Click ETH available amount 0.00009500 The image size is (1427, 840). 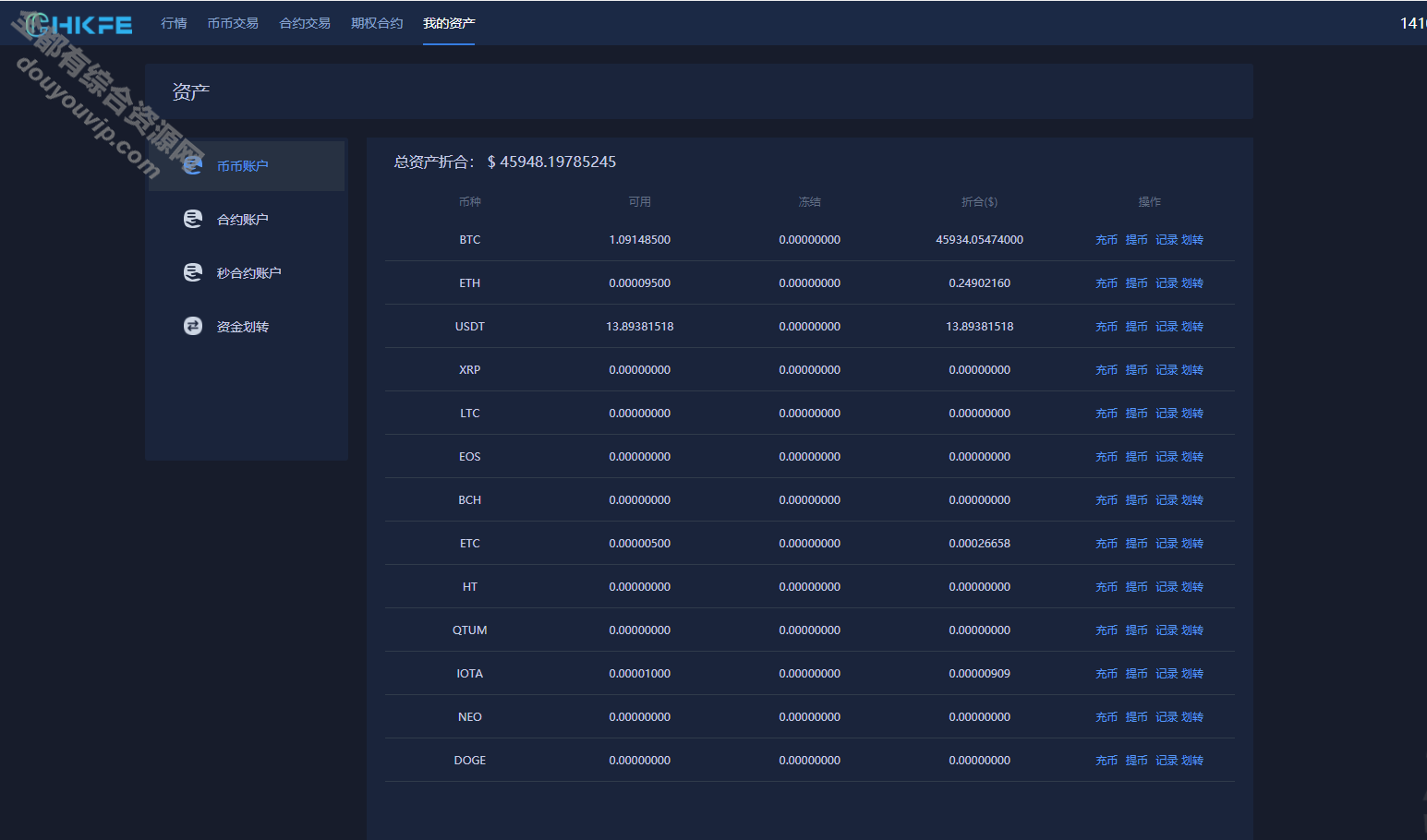click(640, 283)
